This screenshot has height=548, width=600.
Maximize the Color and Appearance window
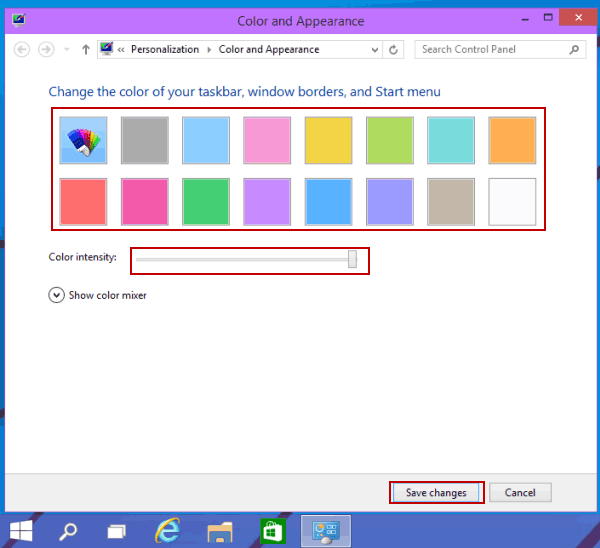(x=548, y=18)
